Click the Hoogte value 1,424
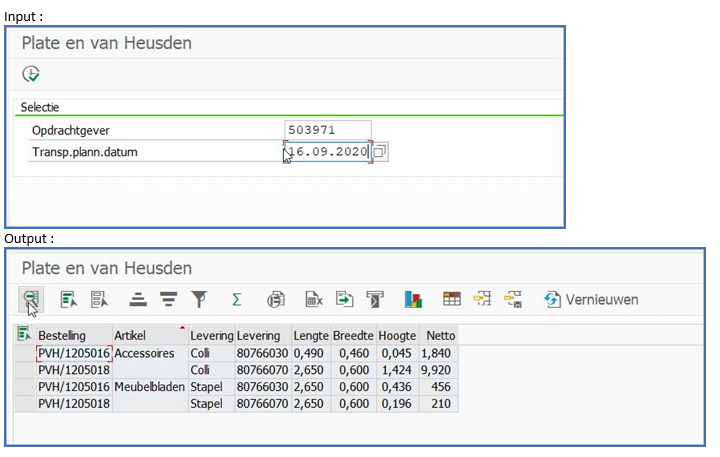This screenshot has height=457, width=720. (397, 370)
